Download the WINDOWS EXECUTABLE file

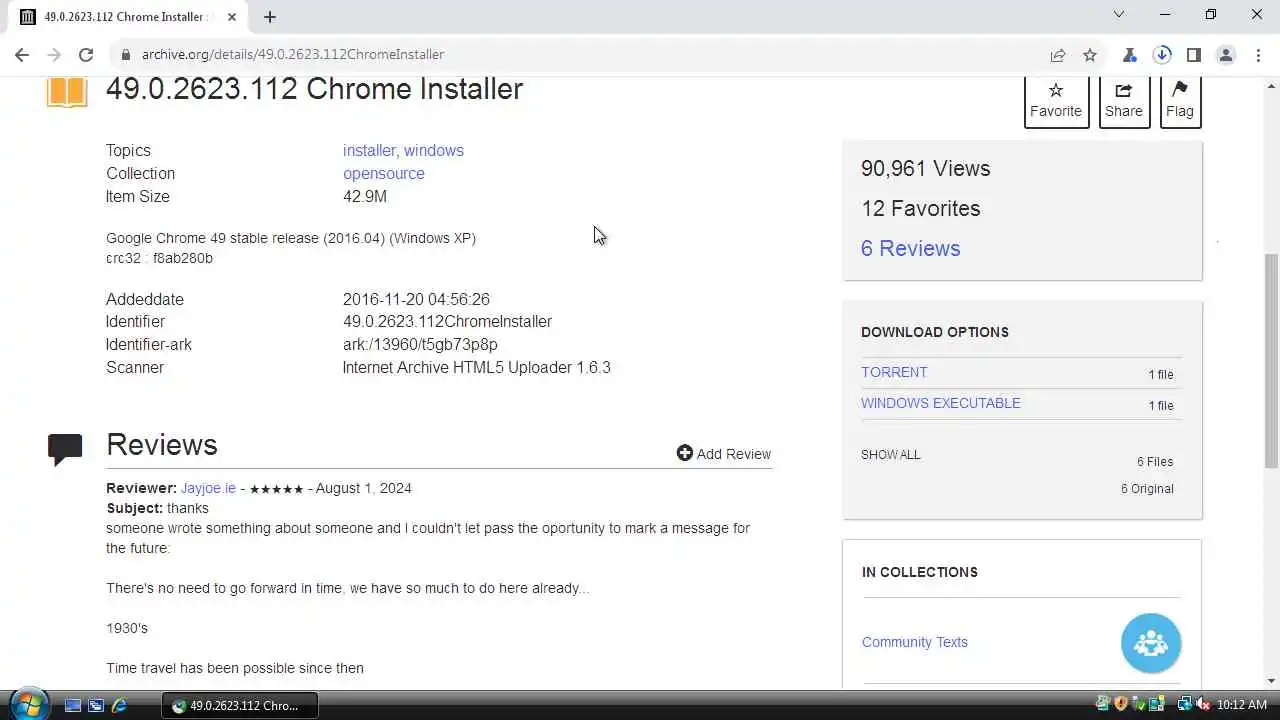click(x=941, y=403)
